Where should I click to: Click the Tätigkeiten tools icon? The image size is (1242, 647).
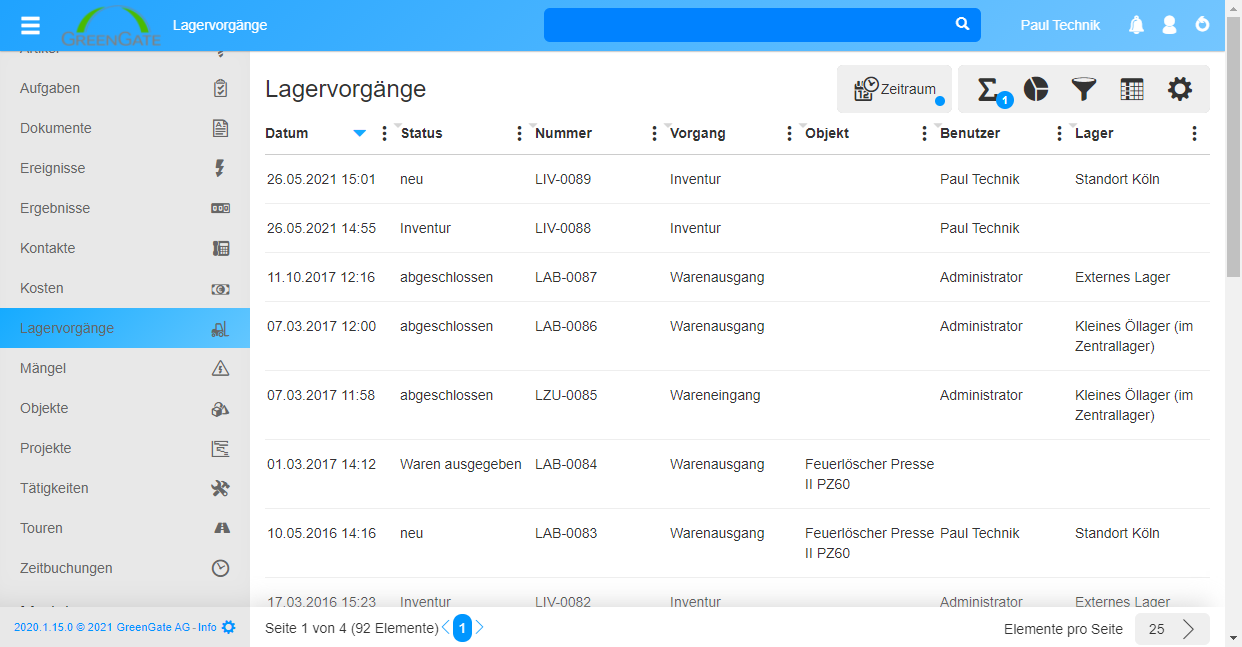click(221, 488)
